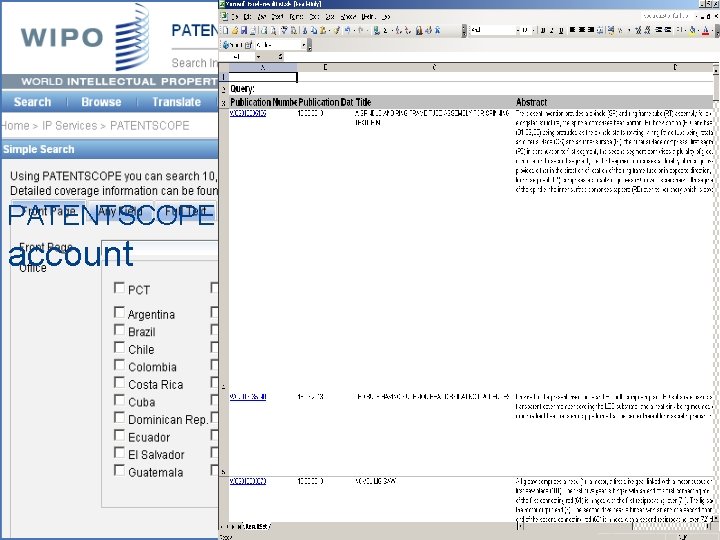
Task: Click the Excel vertical scrollbar
Action: (715, 294)
